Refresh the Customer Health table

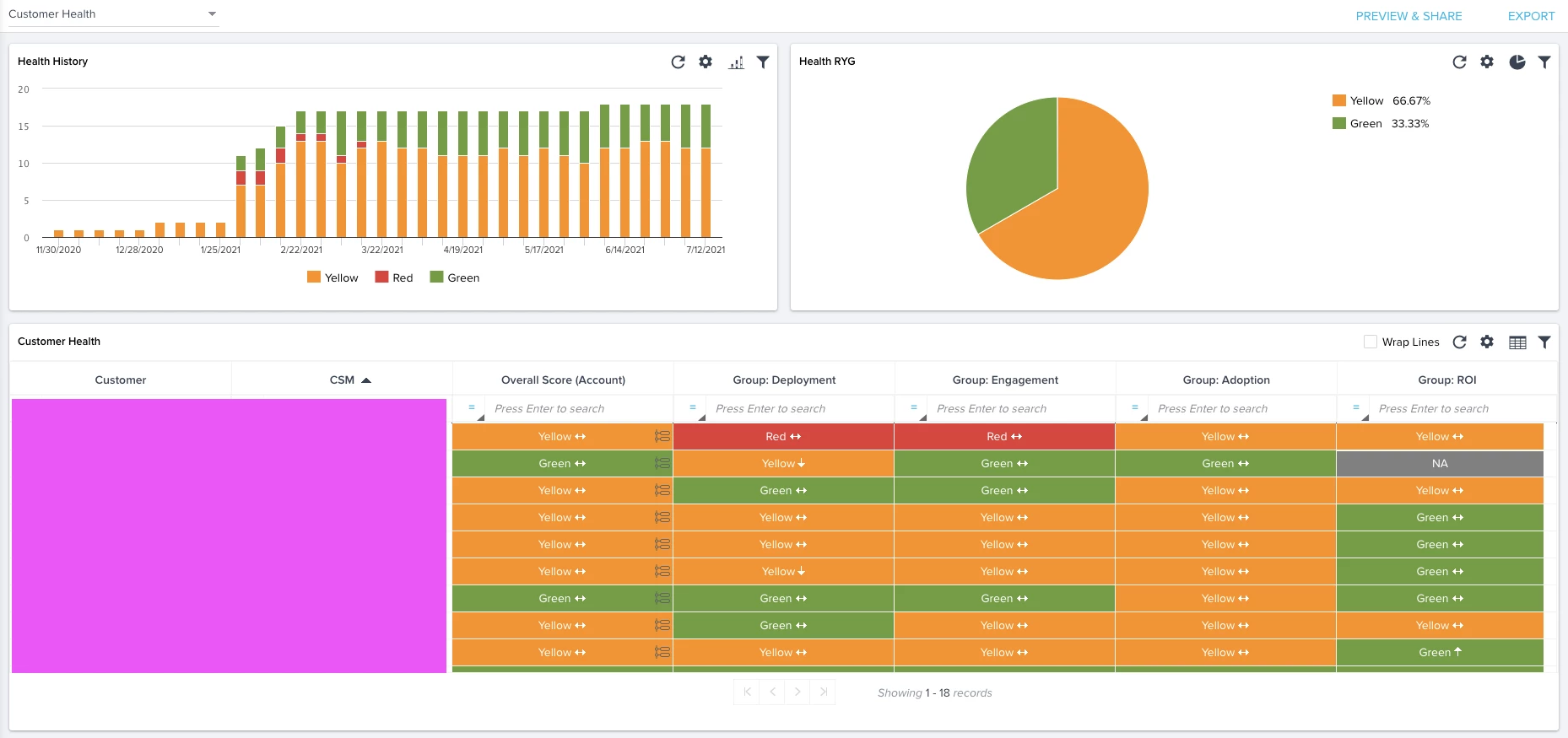point(1459,342)
